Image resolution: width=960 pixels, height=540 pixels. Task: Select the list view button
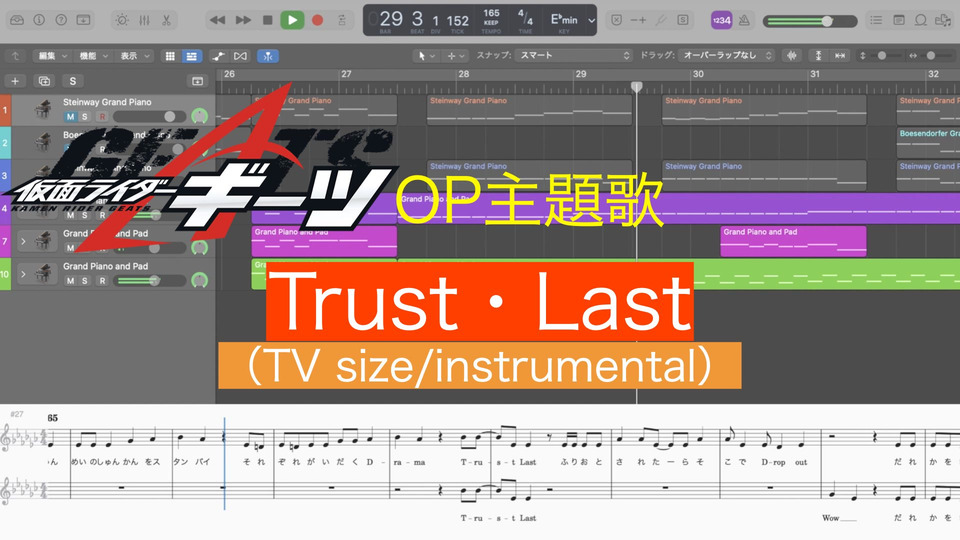192,56
